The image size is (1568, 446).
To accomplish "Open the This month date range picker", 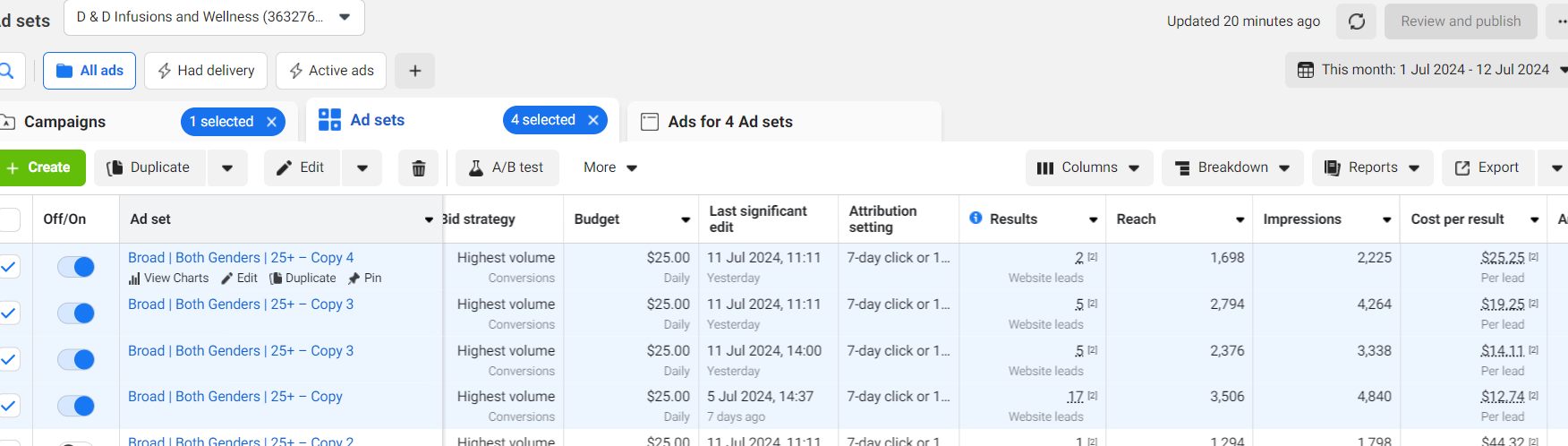I will click(x=1427, y=70).
